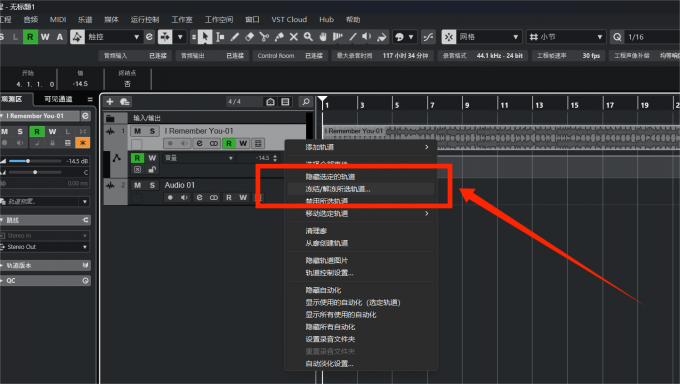Image resolution: width=680 pixels, height=384 pixels.
Task: Click bar 9 on the timeline ruler
Action: coord(467,105)
